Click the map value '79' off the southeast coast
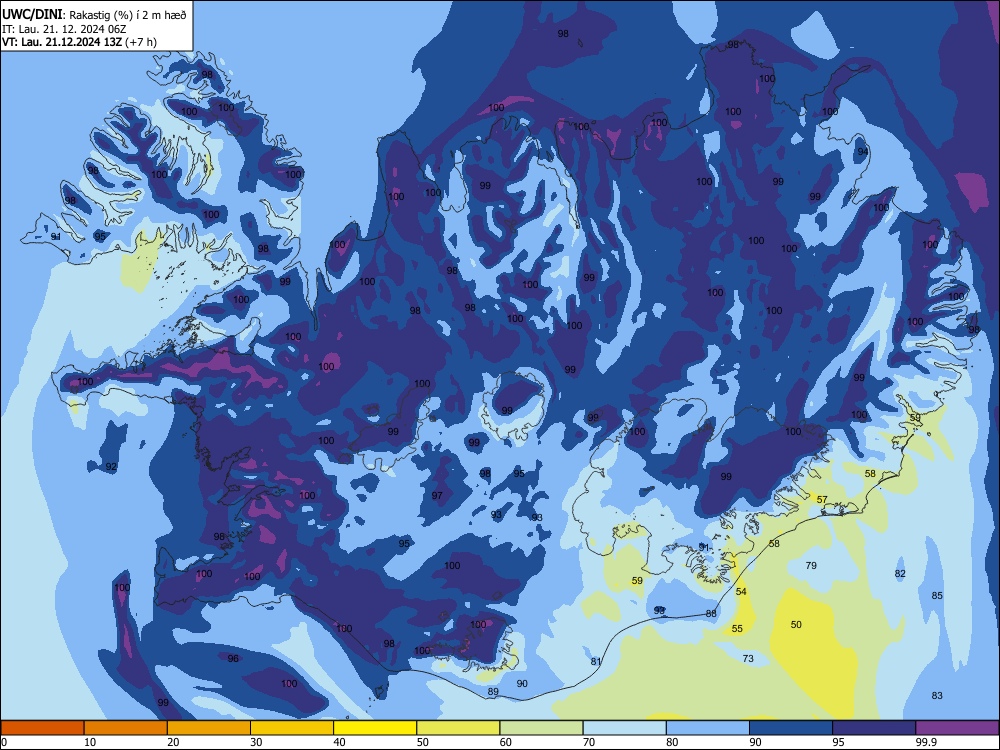The image size is (1000, 750). click(811, 565)
